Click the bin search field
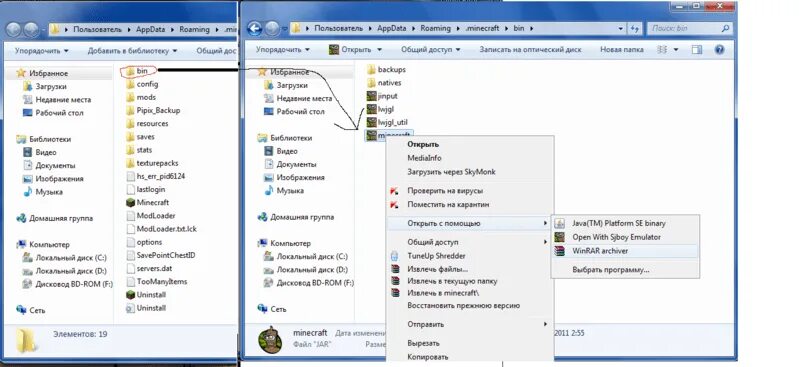Image resolution: width=800 pixels, height=367 pixels. tap(691, 29)
